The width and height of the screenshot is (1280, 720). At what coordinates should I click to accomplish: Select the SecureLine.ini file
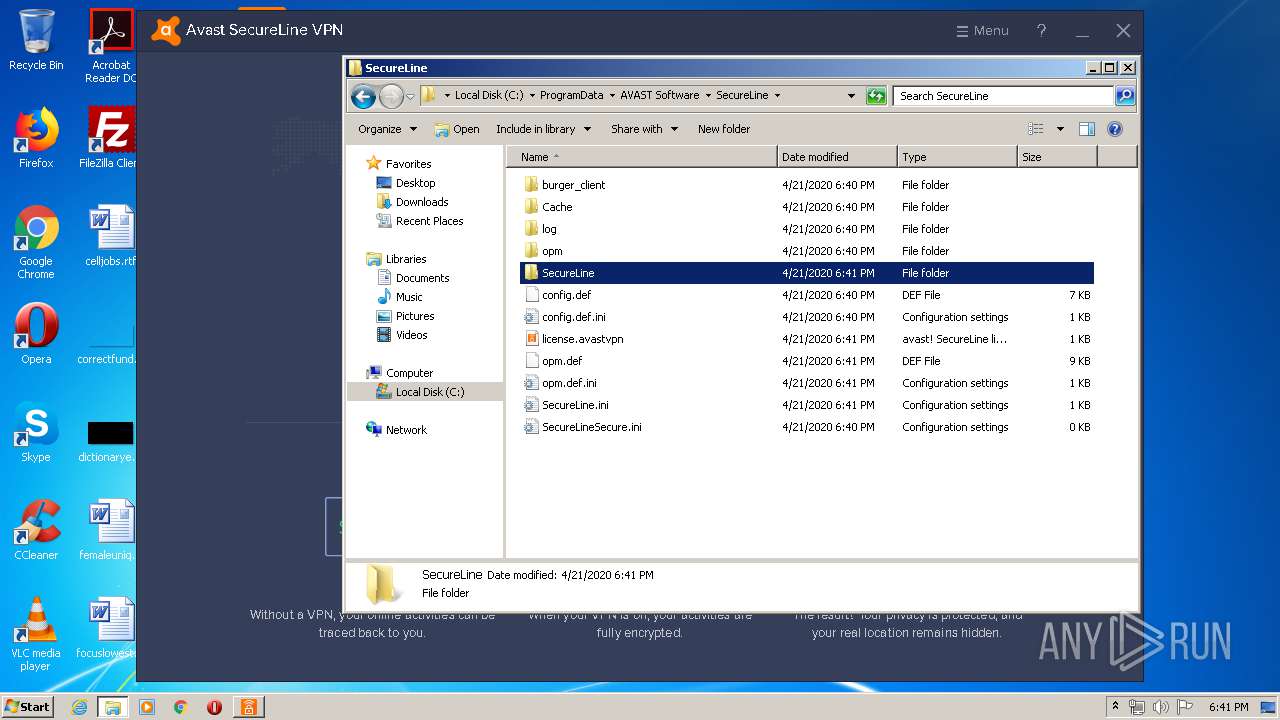(575, 405)
